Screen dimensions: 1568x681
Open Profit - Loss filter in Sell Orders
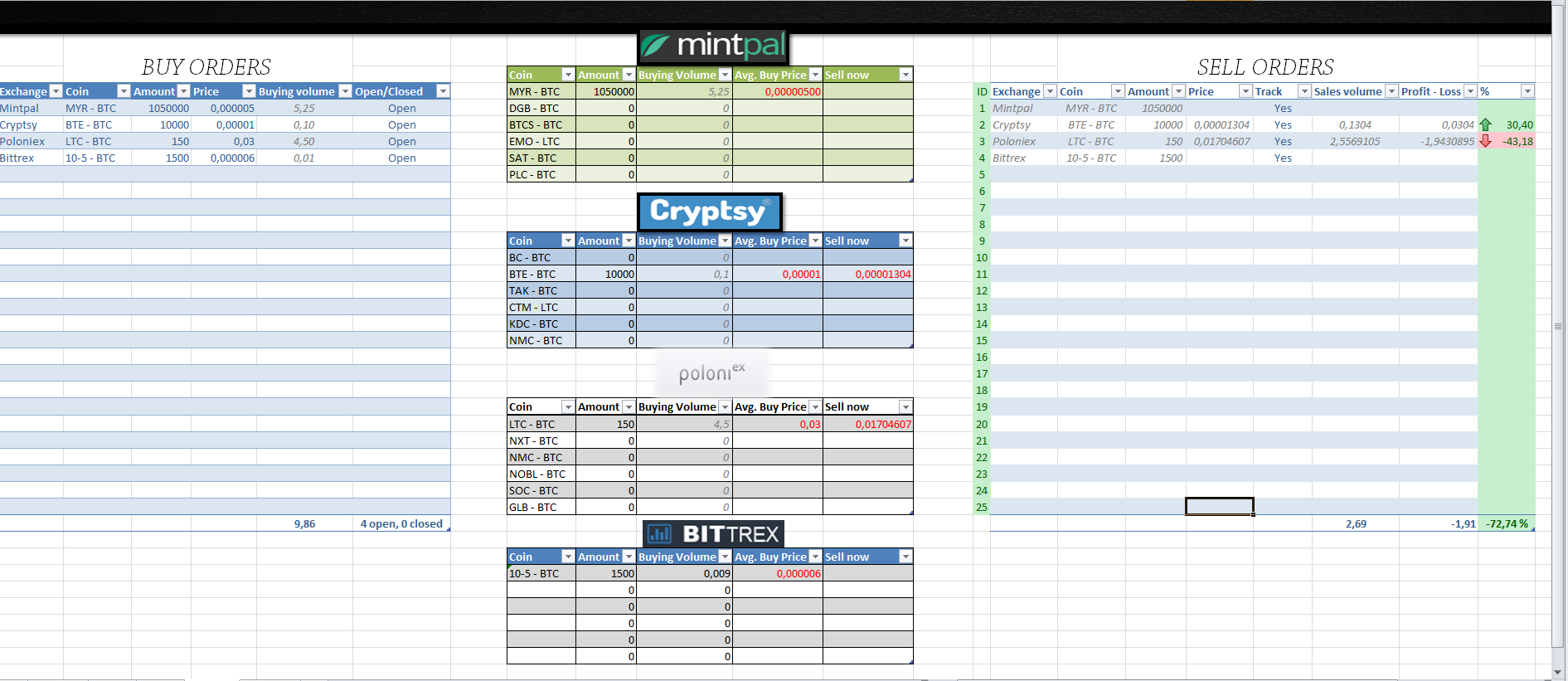point(1470,91)
